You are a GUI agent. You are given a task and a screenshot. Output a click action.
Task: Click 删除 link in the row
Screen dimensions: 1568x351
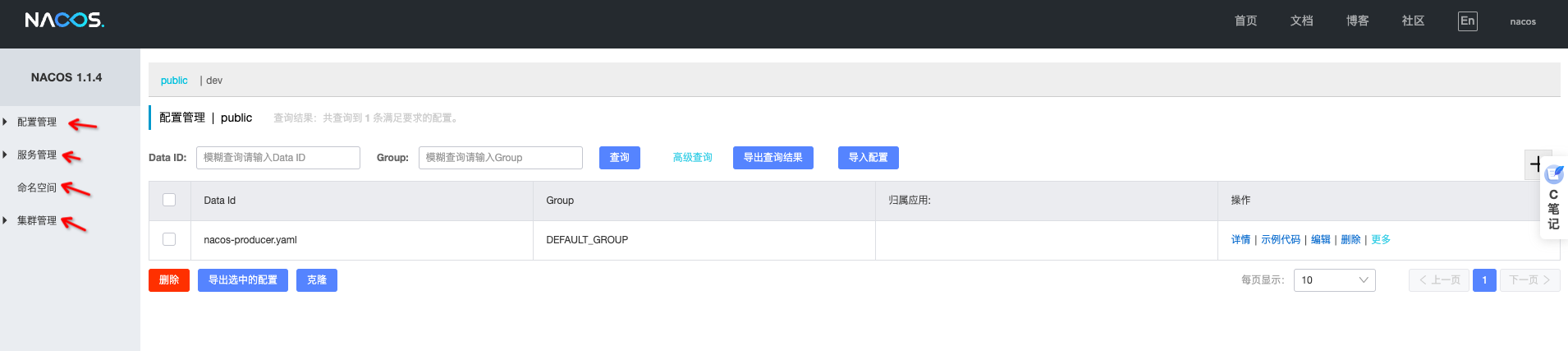coord(1350,240)
